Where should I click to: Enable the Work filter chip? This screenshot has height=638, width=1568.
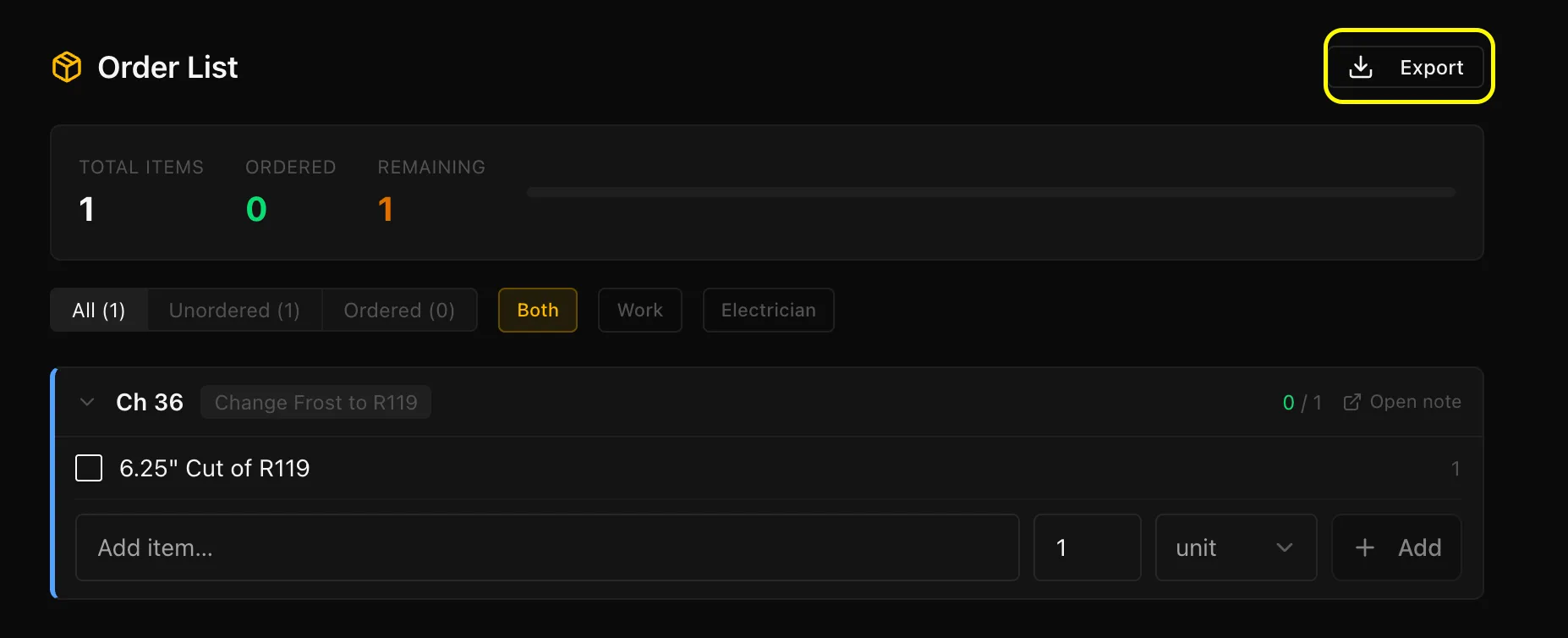tap(640, 311)
